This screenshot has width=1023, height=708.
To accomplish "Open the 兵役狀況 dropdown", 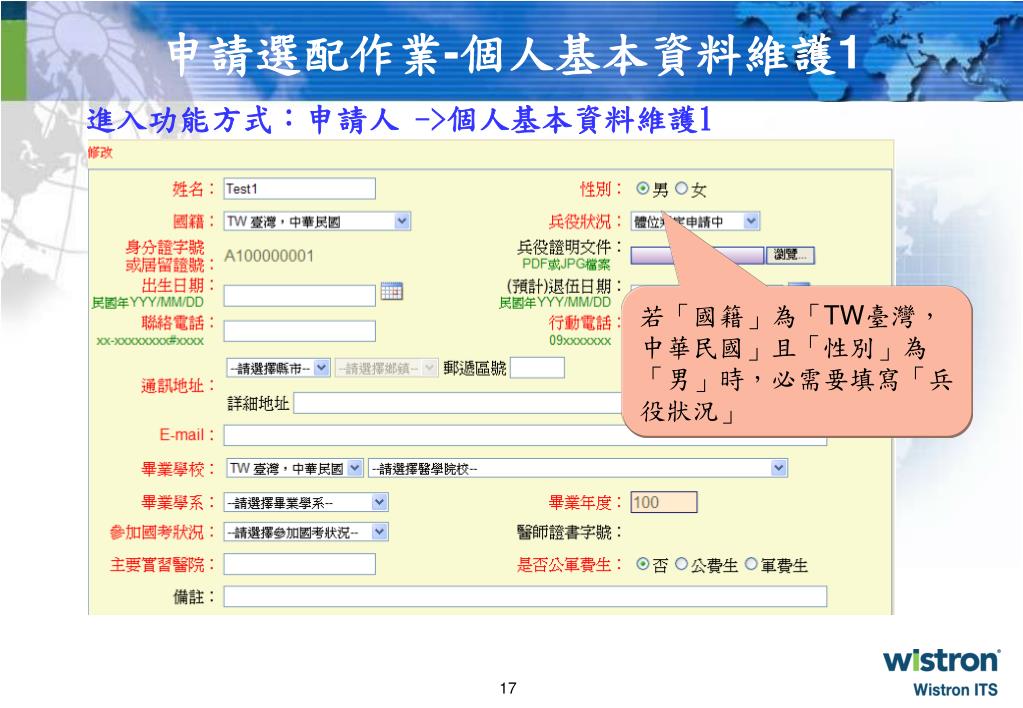I will pyautogui.click(x=695, y=221).
